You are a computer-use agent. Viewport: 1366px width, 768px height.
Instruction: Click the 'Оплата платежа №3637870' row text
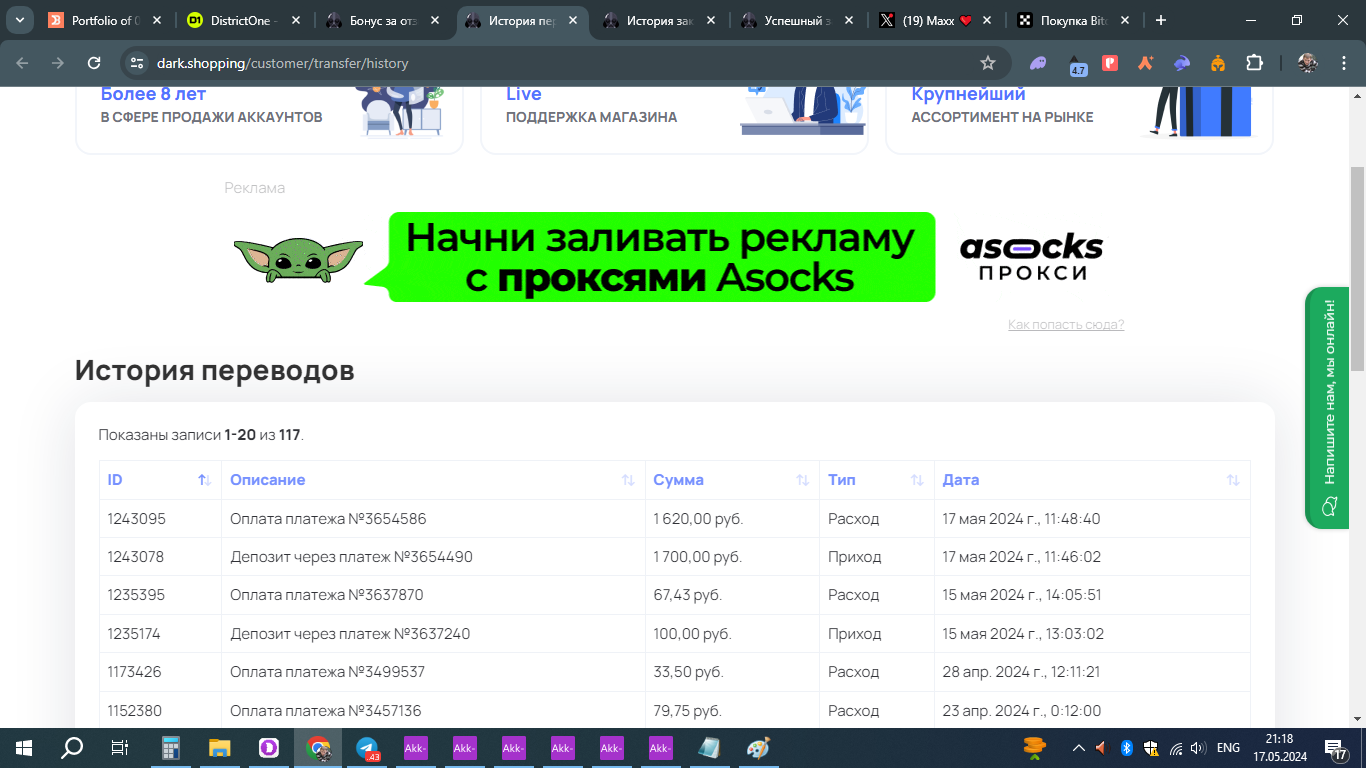pos(327,595)
